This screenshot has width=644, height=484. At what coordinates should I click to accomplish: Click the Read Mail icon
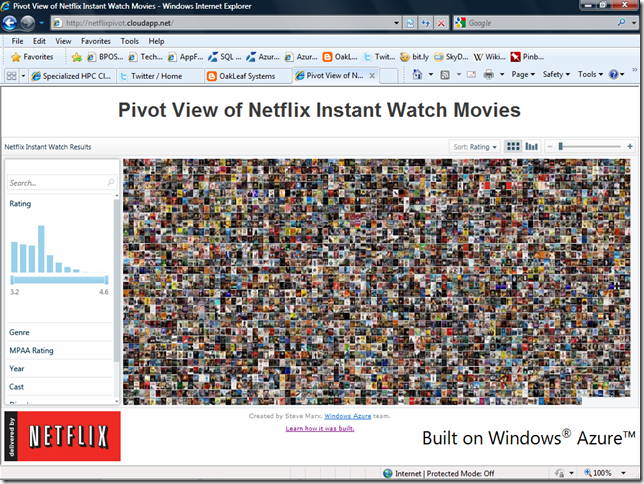(472, 74)
